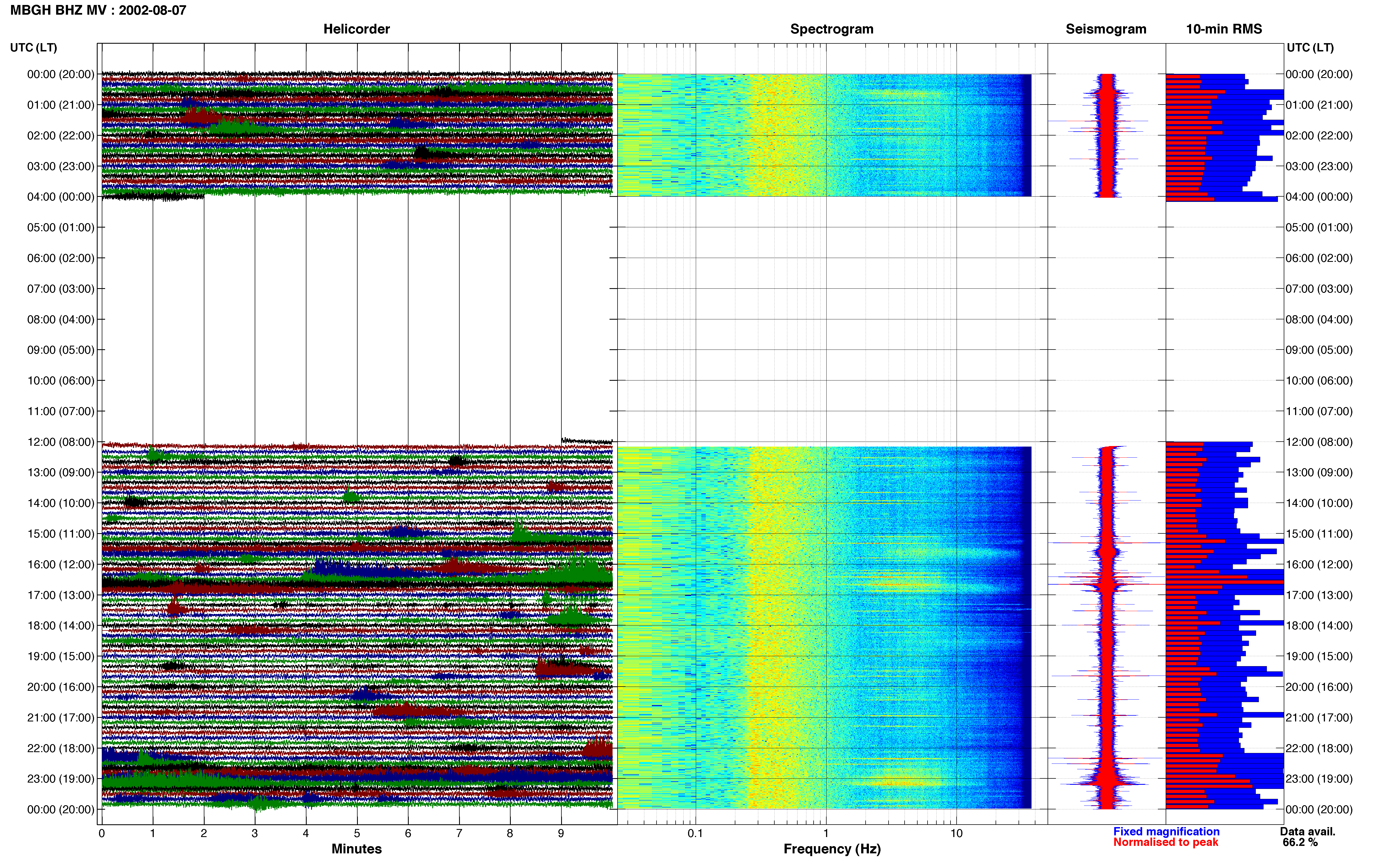Click left time label 08:00 (04:00)
Image resolution: width=1388 pixels, height=868 pixels.
point(61,319)
